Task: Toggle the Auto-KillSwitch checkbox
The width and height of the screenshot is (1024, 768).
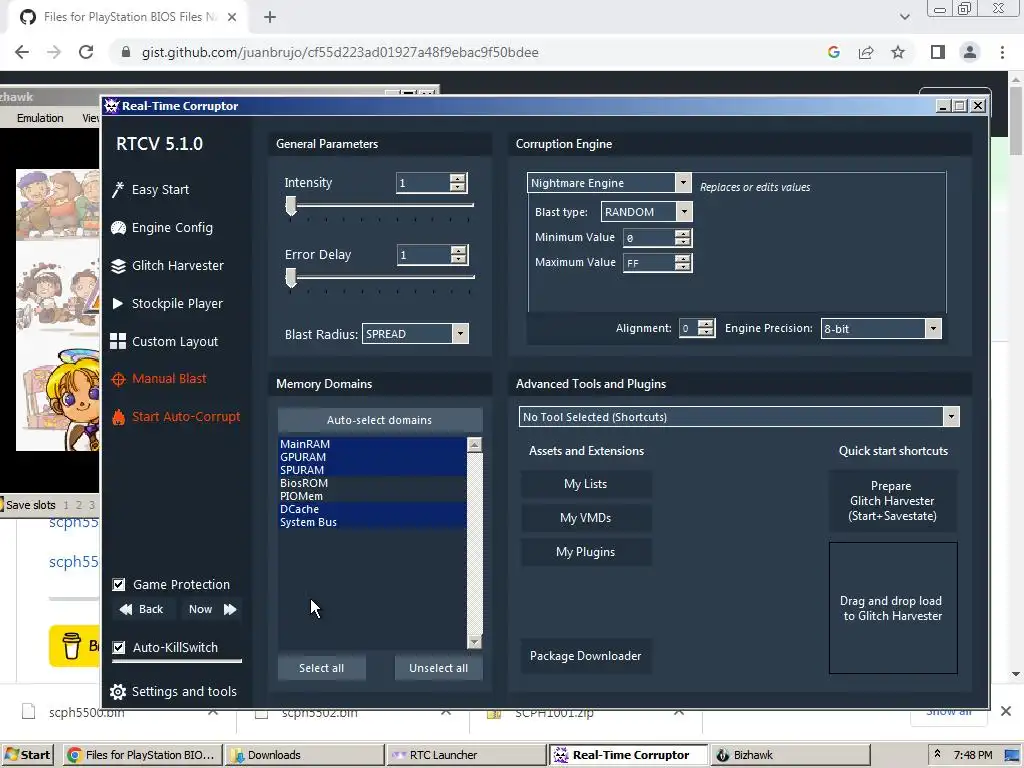Action: [x=119, y=647]
